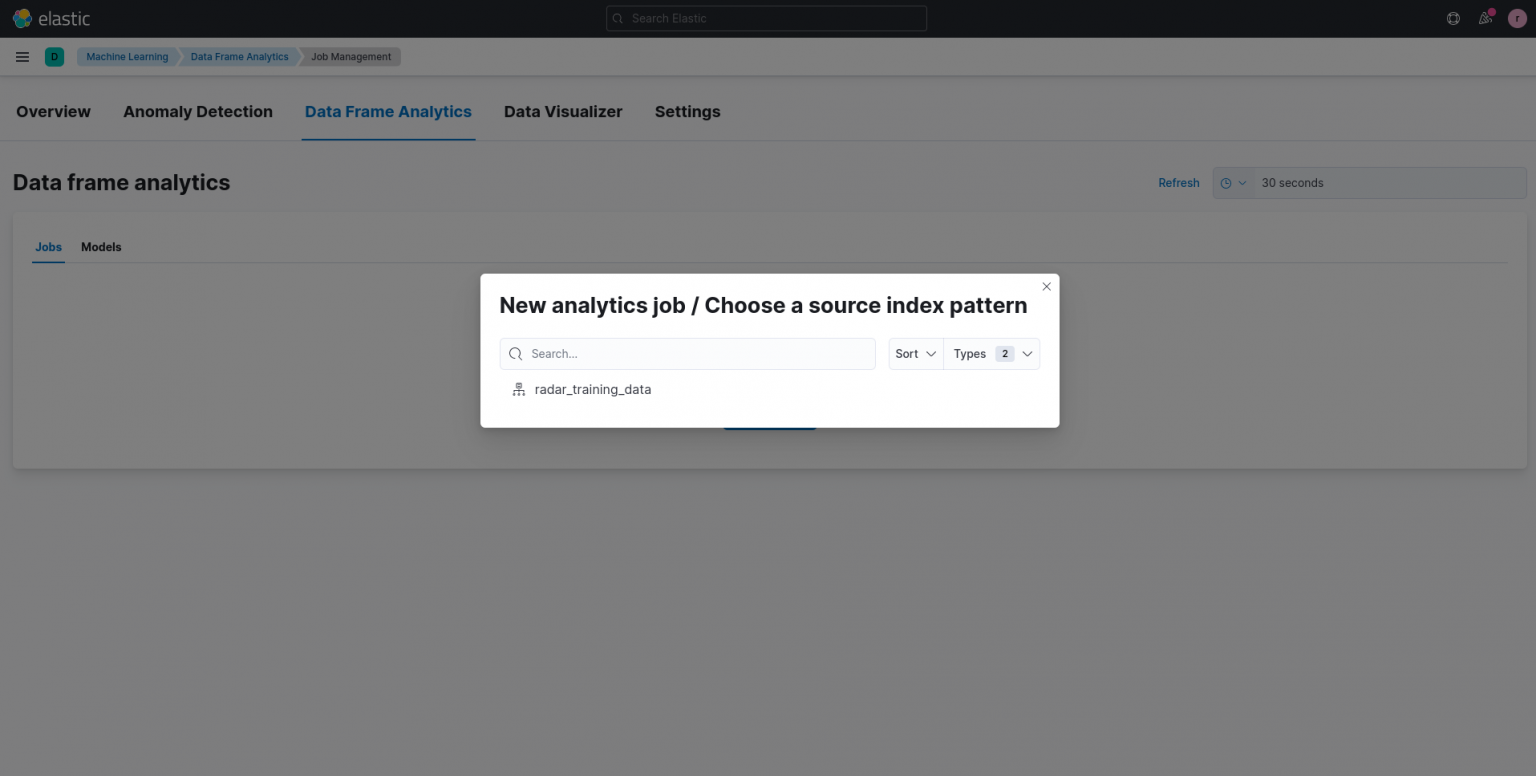Image resolution: width=1536 pixels, height=776 pixels.
Task: Click the Refresh link
Action: pyautogui.click(x=1178, y=182)
